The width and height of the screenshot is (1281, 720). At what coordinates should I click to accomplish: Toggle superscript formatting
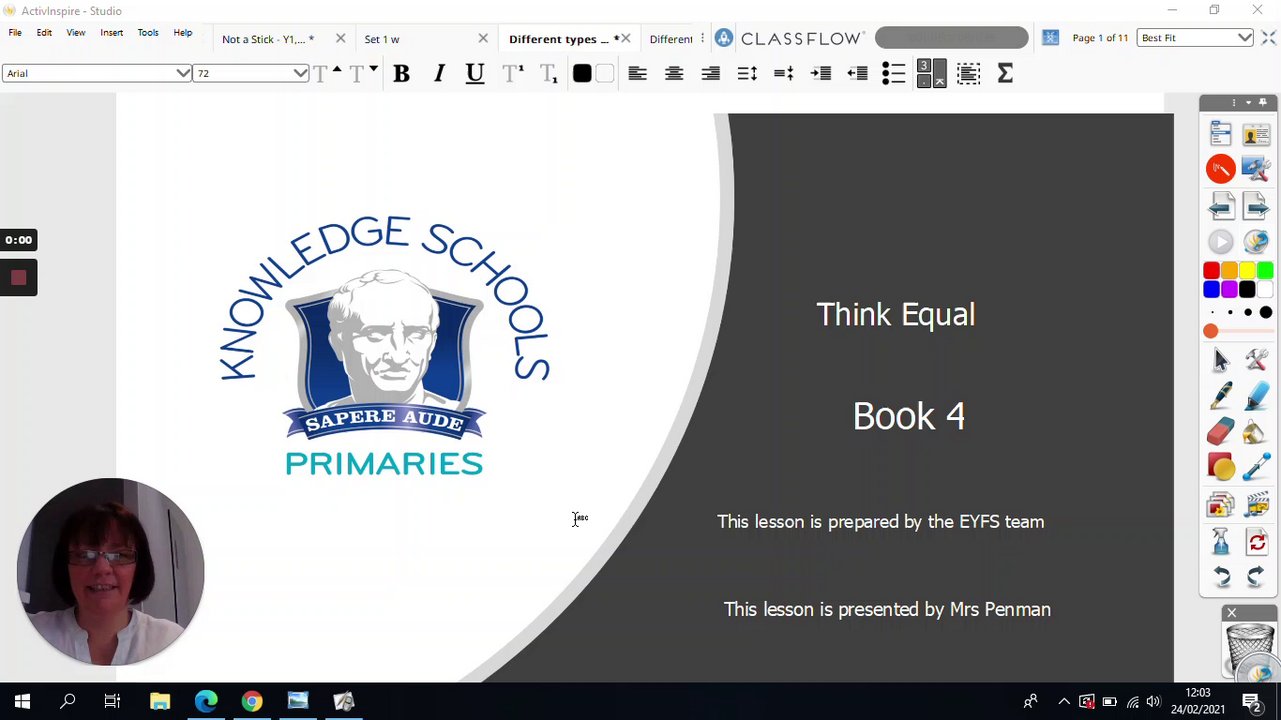click(x=512, y=74)
